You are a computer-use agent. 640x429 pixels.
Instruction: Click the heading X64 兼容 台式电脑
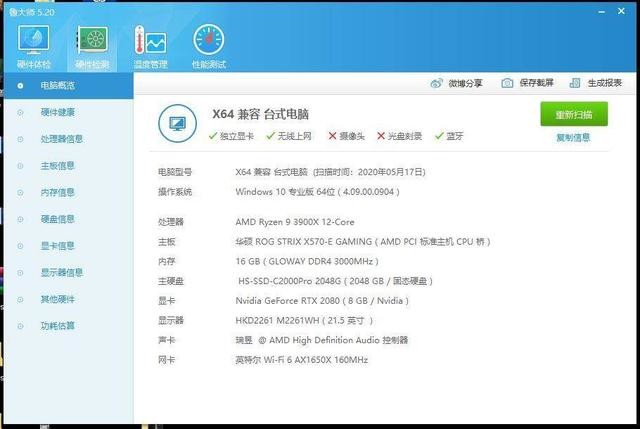coord(260,114)
